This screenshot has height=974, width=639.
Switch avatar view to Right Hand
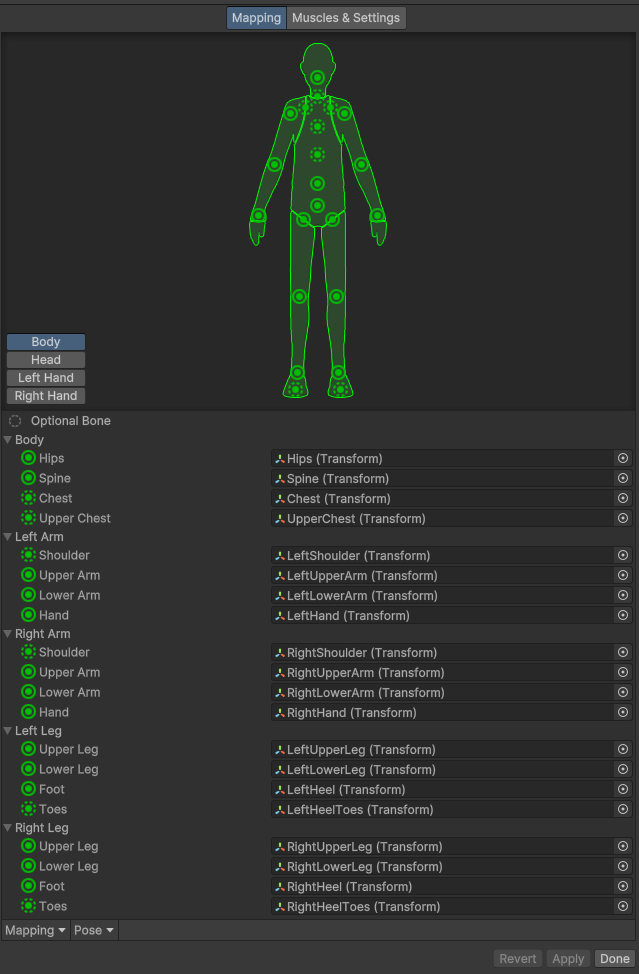click(x=46, y=396)
